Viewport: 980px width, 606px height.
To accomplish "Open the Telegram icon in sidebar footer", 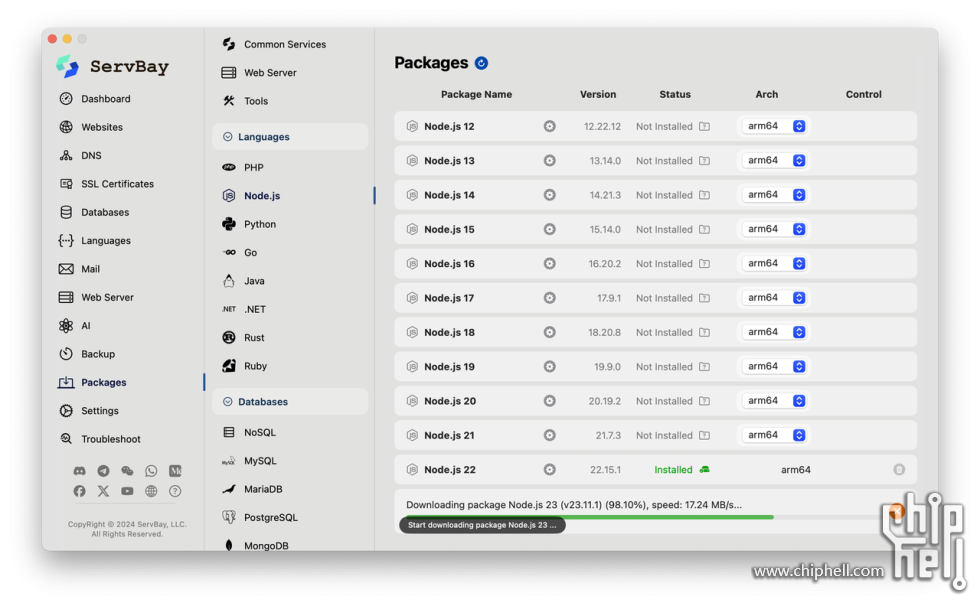I will [103, 471].
